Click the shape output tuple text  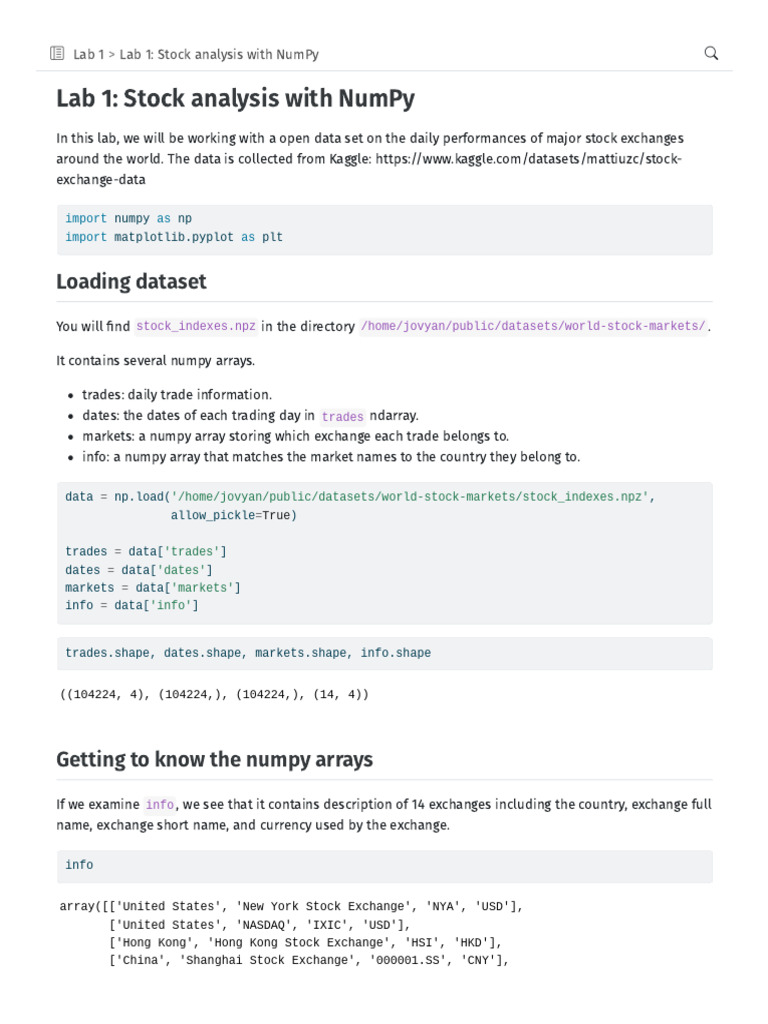[x=214, y=694]
